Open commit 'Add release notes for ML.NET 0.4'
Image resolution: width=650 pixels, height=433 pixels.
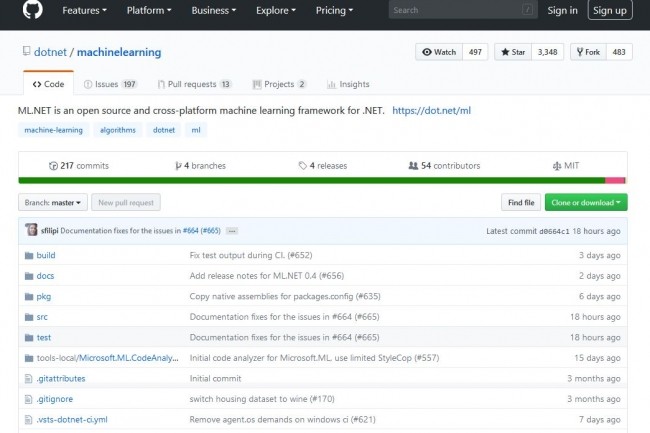point(267,276)
